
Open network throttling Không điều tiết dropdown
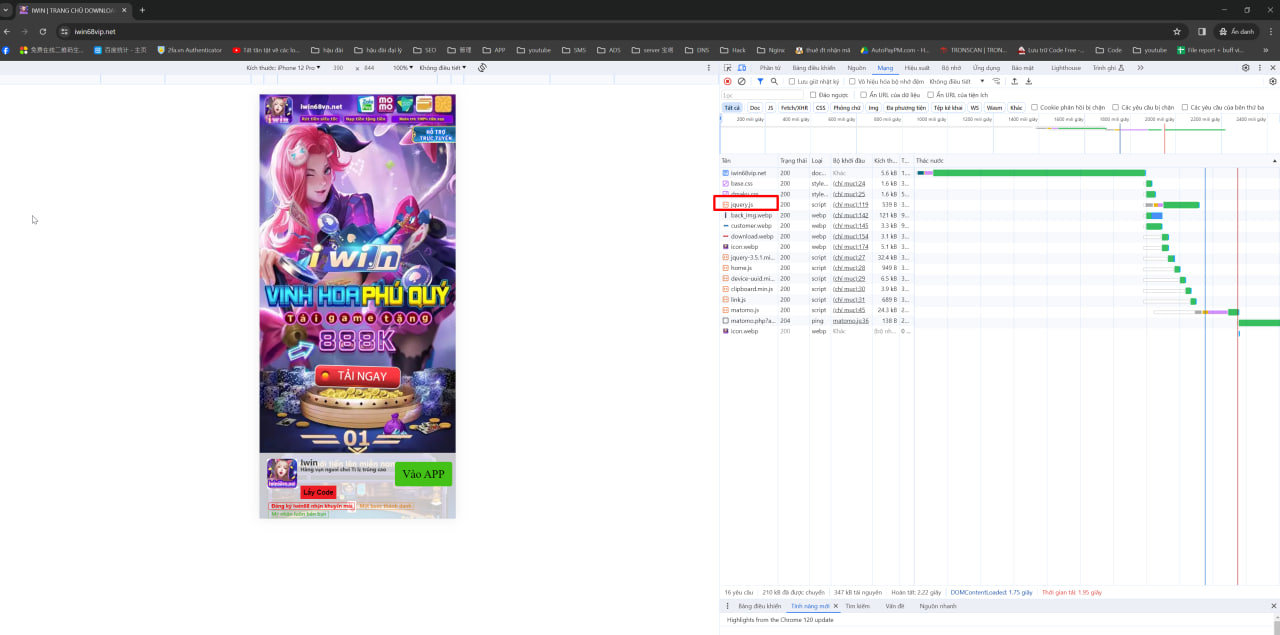tap(957, 81)
